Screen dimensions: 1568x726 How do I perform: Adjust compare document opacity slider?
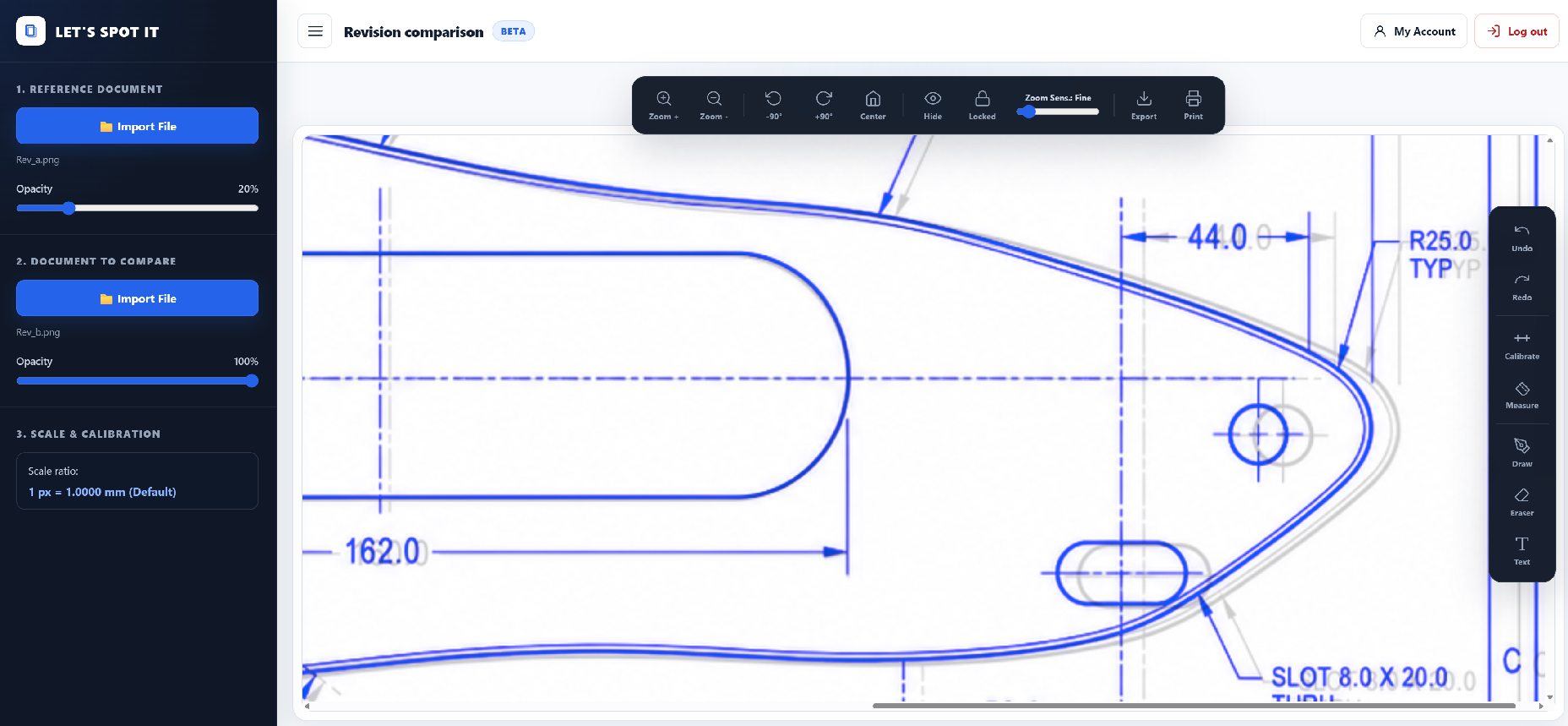click(137, 380)
